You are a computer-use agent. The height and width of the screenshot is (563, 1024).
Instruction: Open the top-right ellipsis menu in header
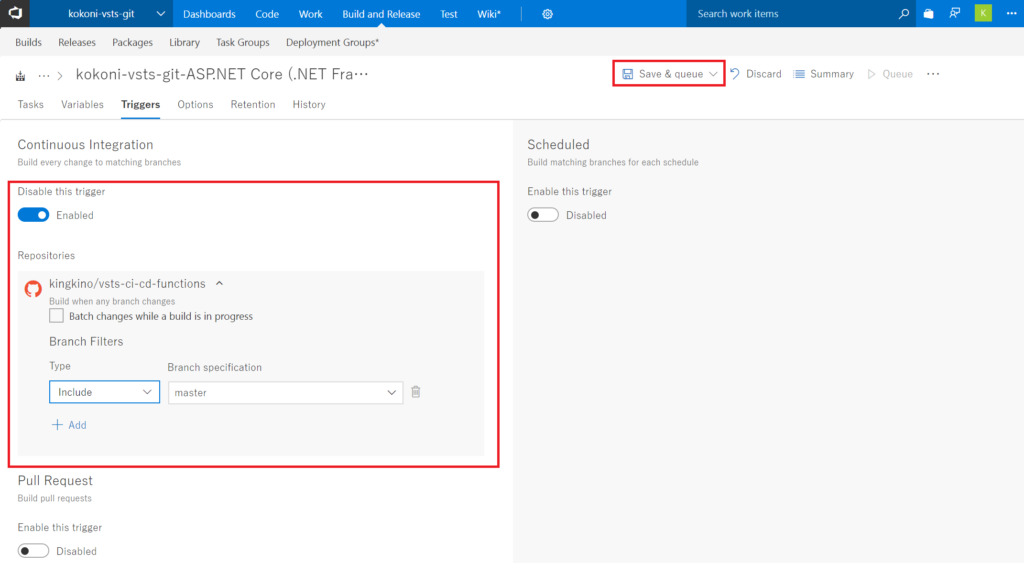pyautogui.click(x=933, y=74)
